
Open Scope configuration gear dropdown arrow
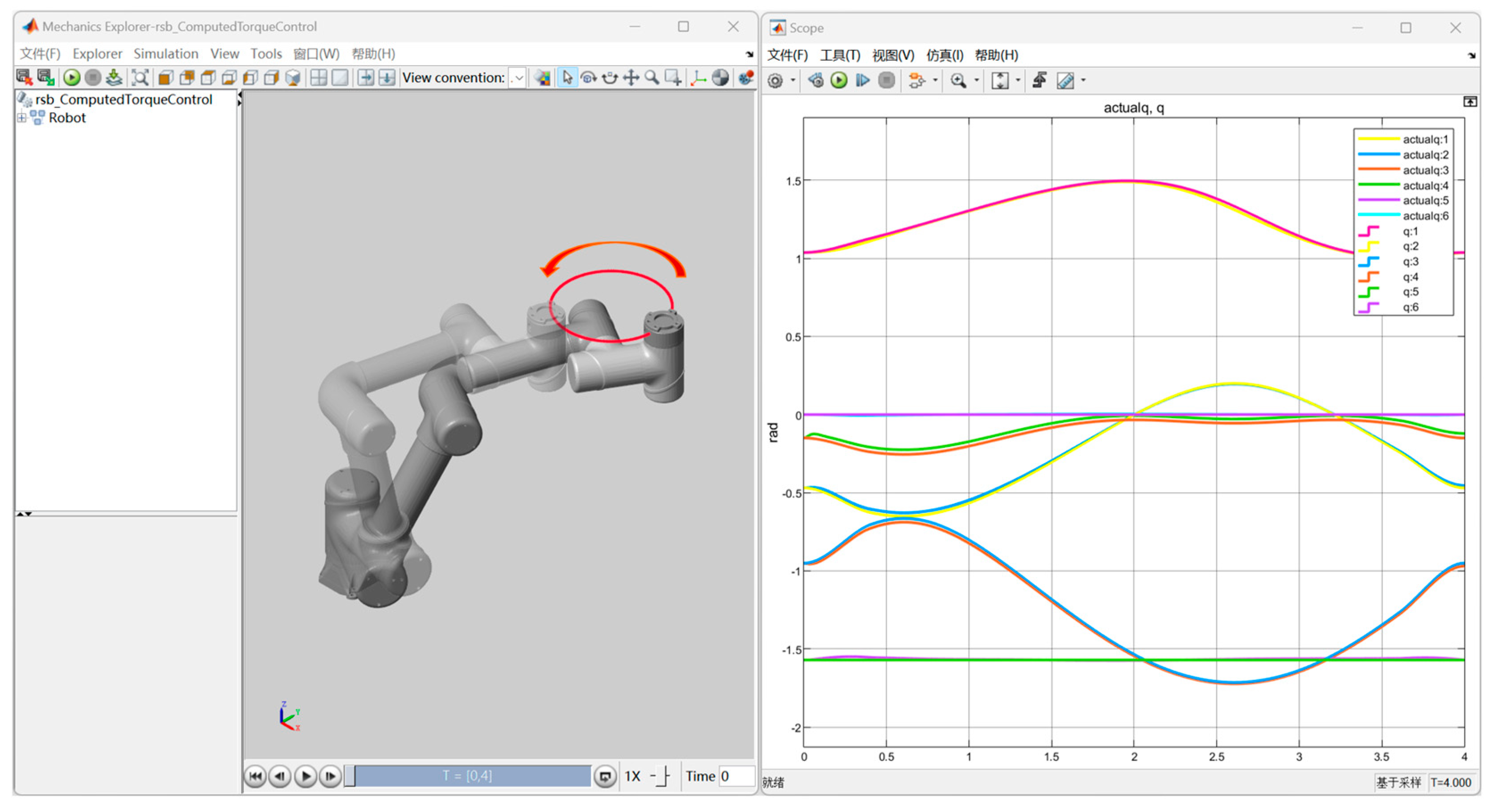[x=793, y=81]
